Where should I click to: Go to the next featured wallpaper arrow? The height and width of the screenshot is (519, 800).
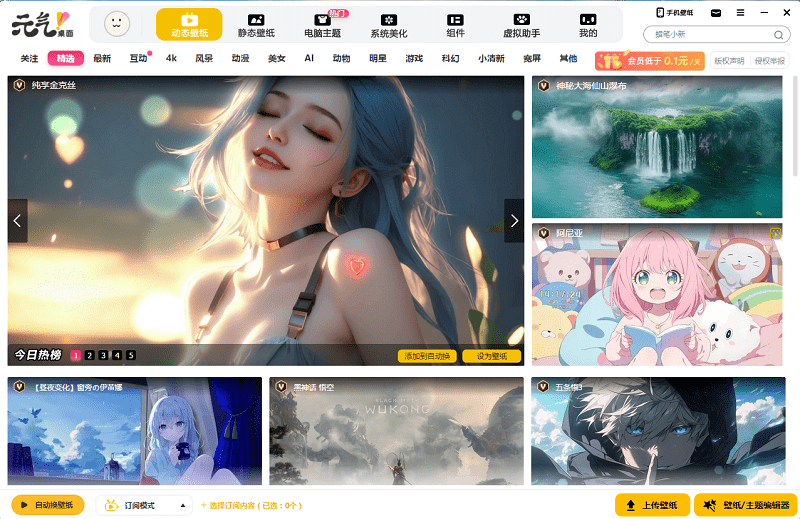tap(514, 221)
